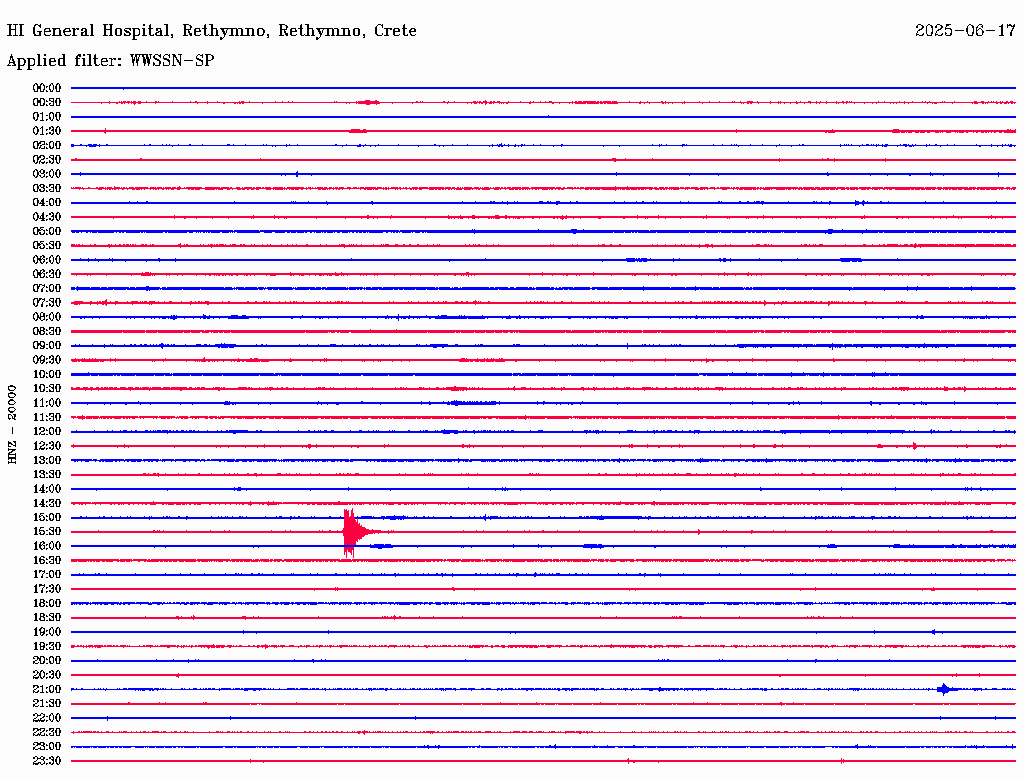Click the blue noise burst on 11:00 trace
The height and width of the screenshot is (780, 1024).
coord(473,402)
